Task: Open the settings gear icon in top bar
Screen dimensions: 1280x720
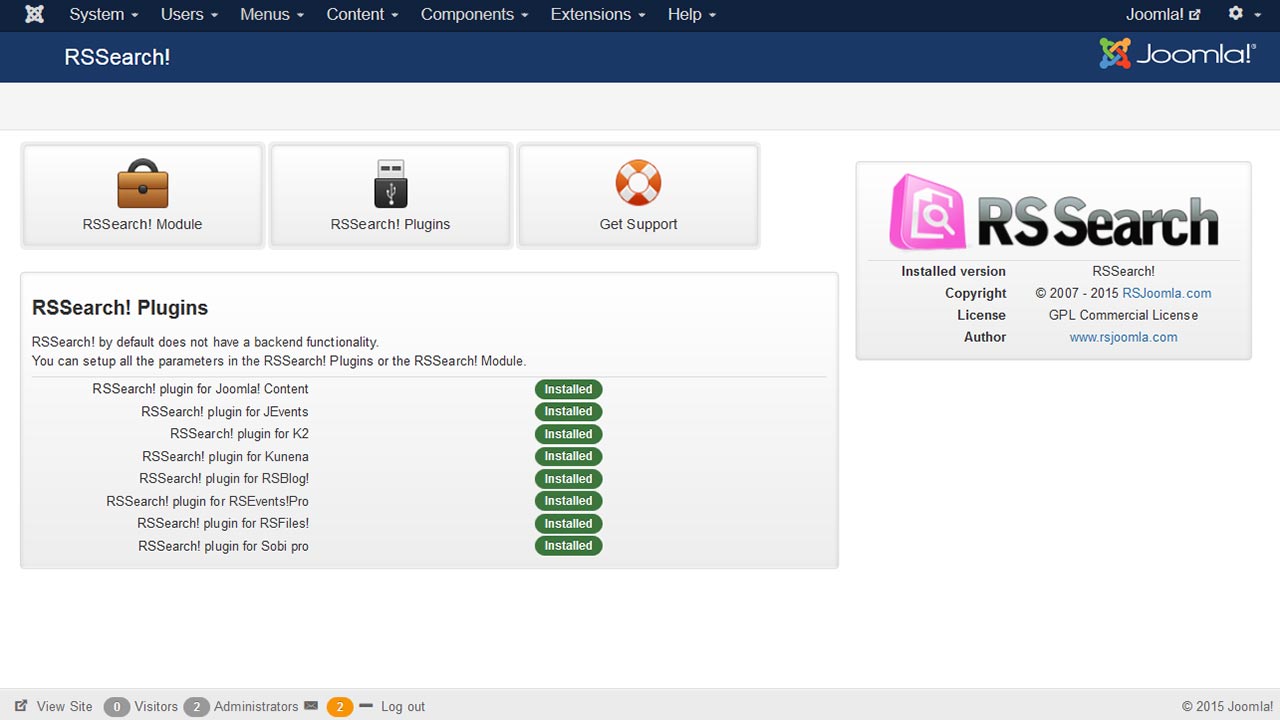Action: point(1236,14)
